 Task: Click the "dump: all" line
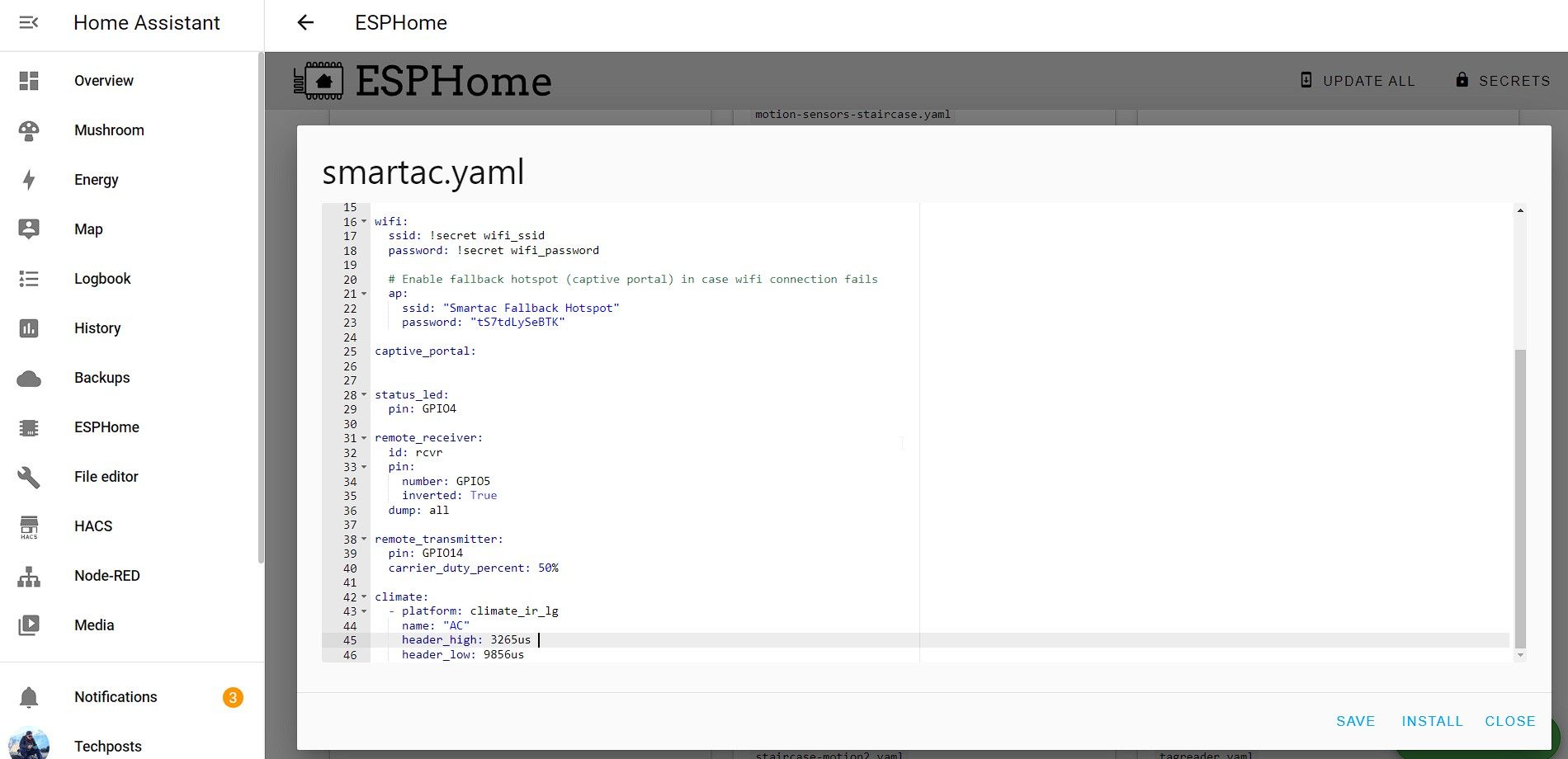click(418, 511)
